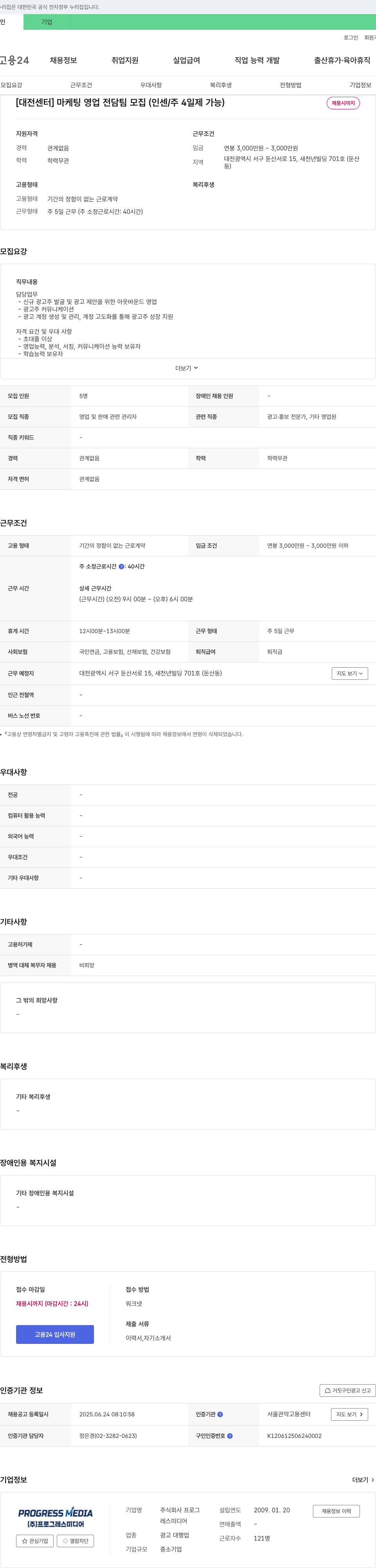Switch to the 기업 top tab

click(x=47, y=22)
